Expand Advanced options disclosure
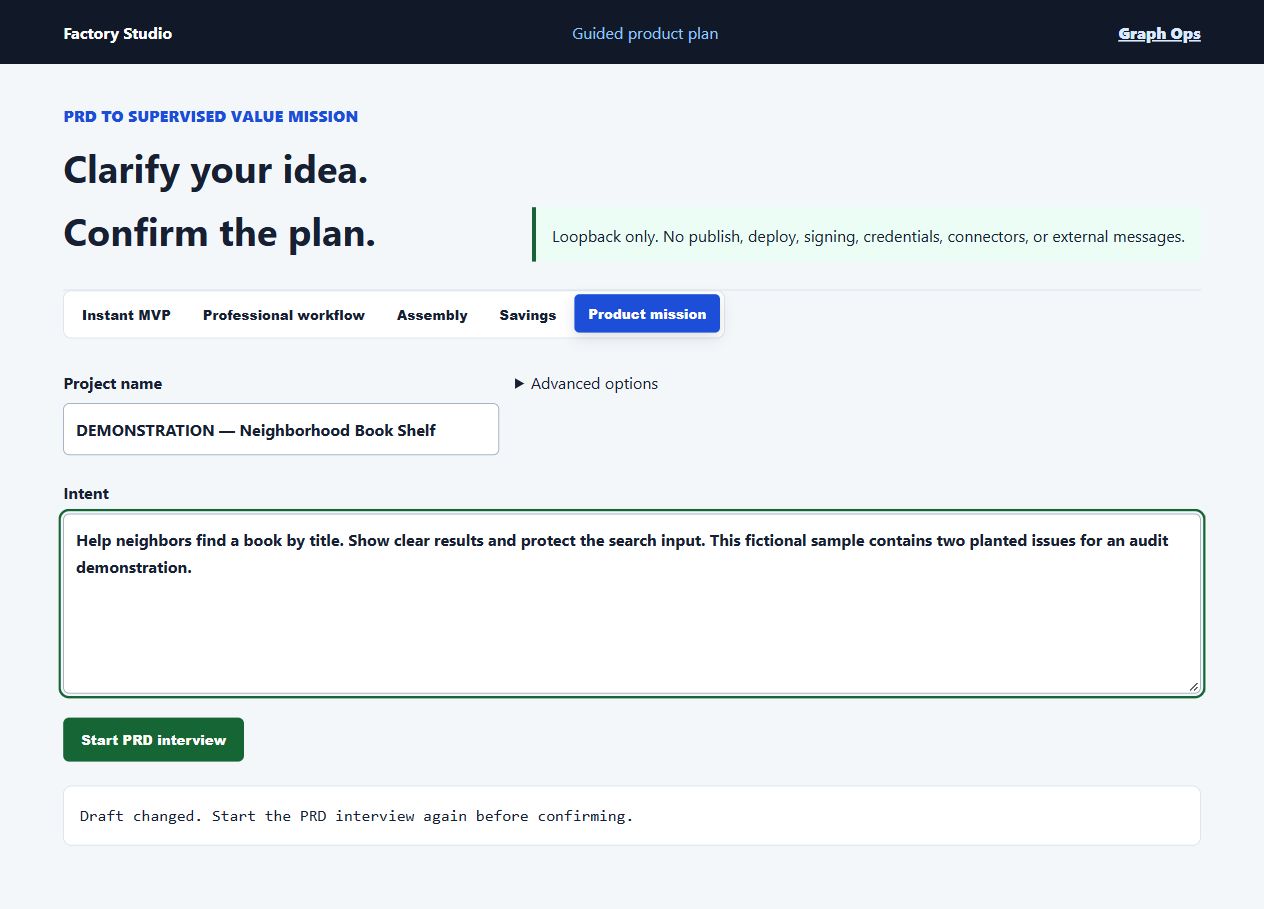 (587, 383)
